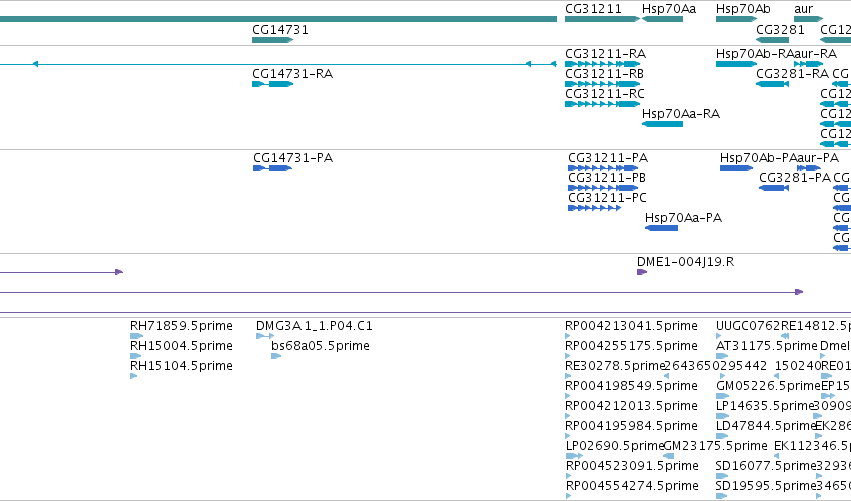This screenshot has height=501, width=851.
Task: Click the CG14731 gene label
Action: (281, 30)
